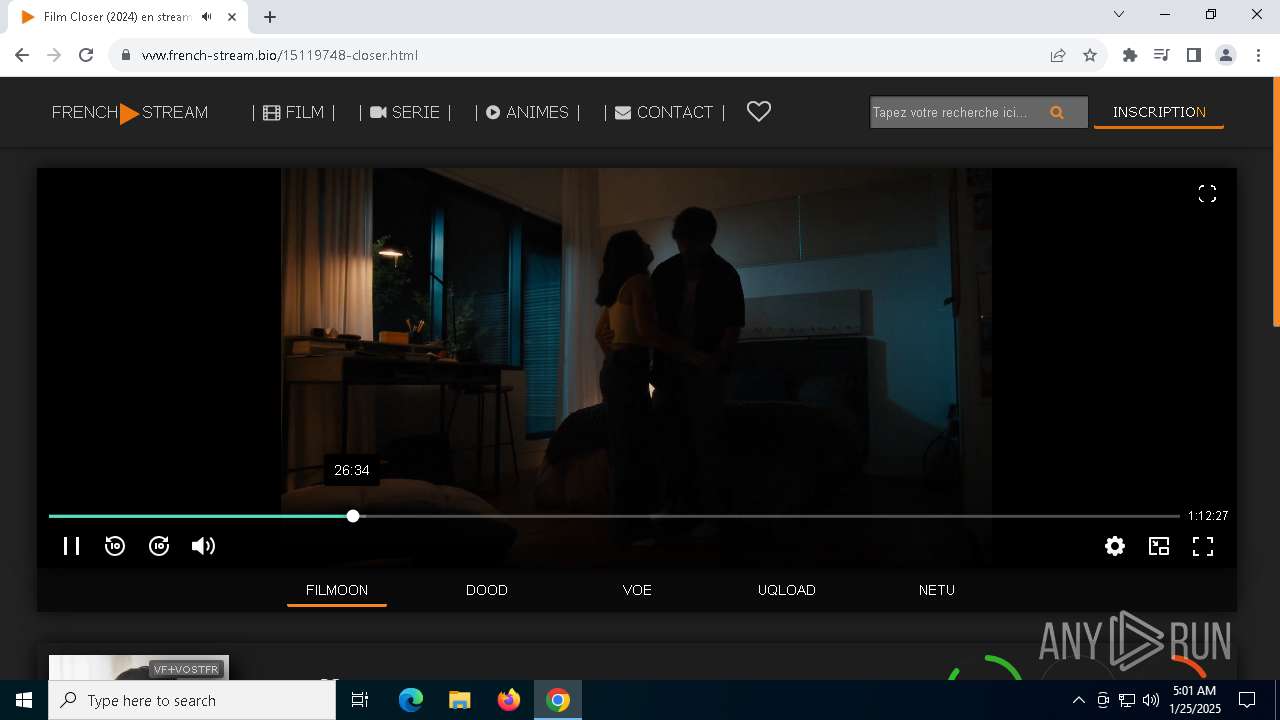1280x720 pixels.
Task: Skip forward 10 seconds
Action: point(159,546)
